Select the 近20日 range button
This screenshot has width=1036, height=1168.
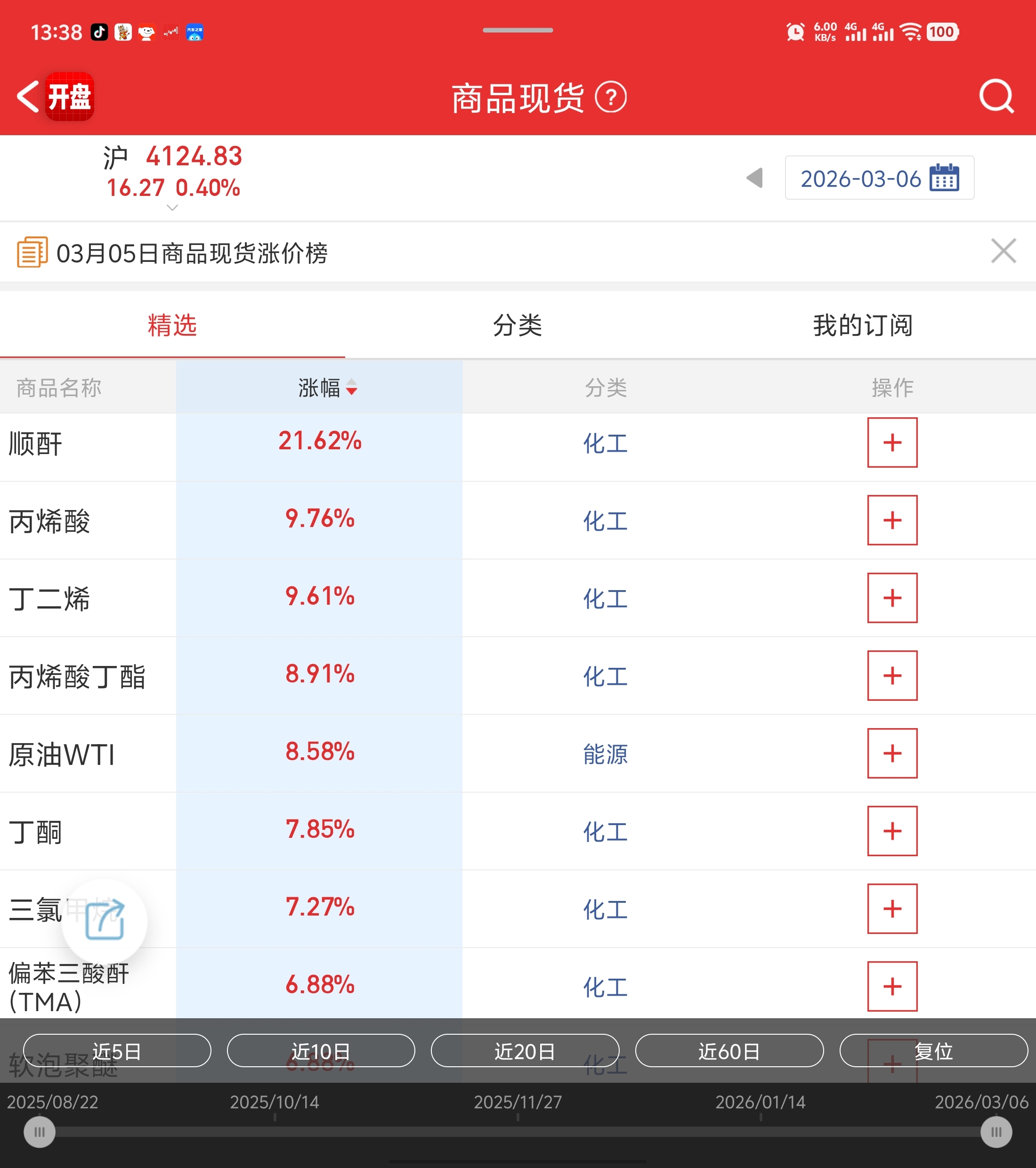pos(525,1051)
